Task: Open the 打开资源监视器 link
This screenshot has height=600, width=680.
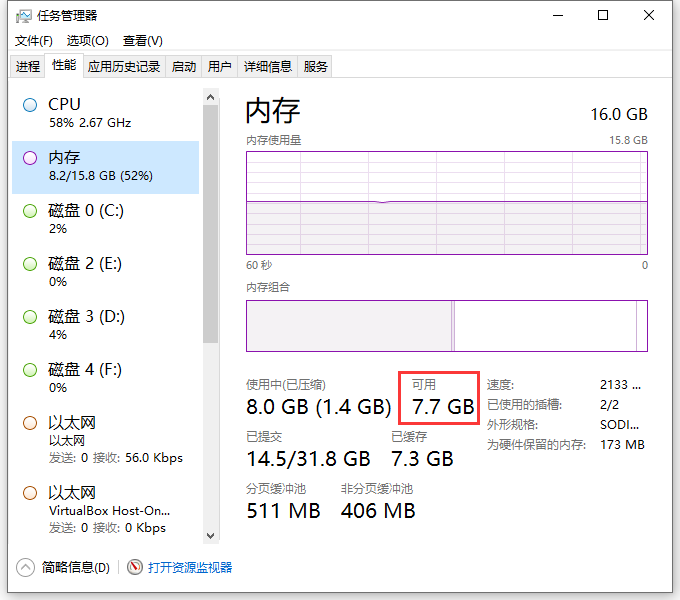Action: coord(190,567)
